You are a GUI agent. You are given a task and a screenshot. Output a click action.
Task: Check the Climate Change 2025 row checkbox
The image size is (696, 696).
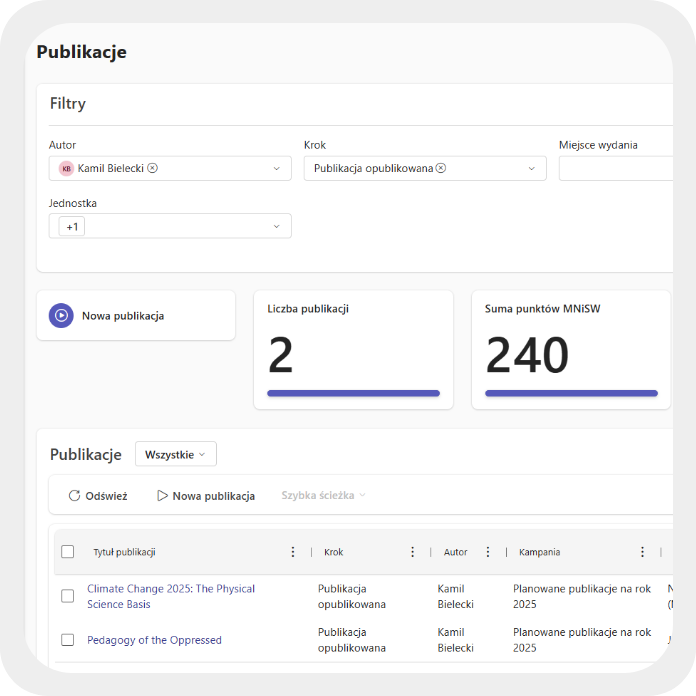coord(68,596)
